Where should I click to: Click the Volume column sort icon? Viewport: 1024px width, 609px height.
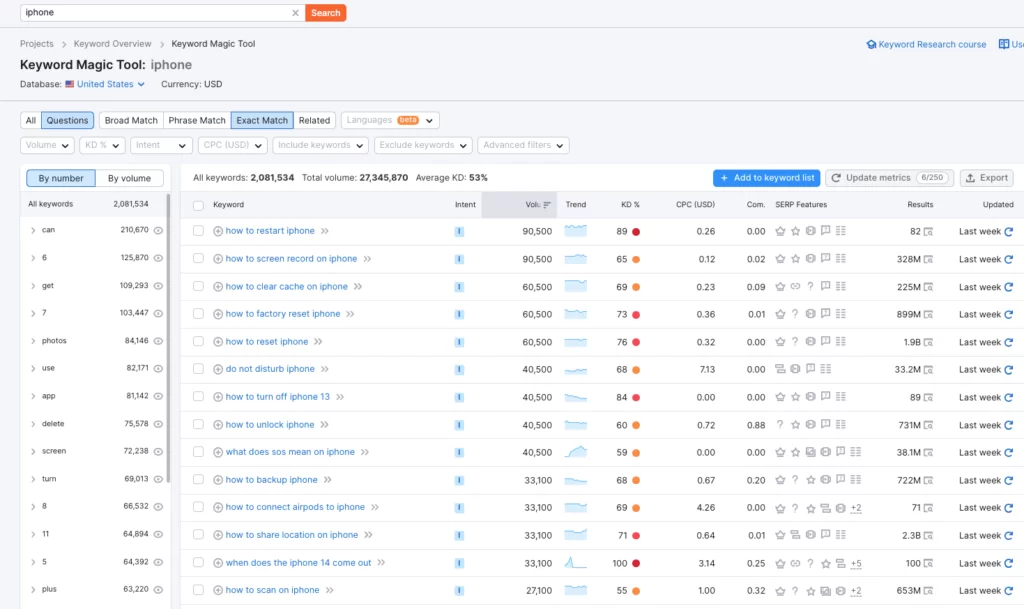[x=547, y=205]
